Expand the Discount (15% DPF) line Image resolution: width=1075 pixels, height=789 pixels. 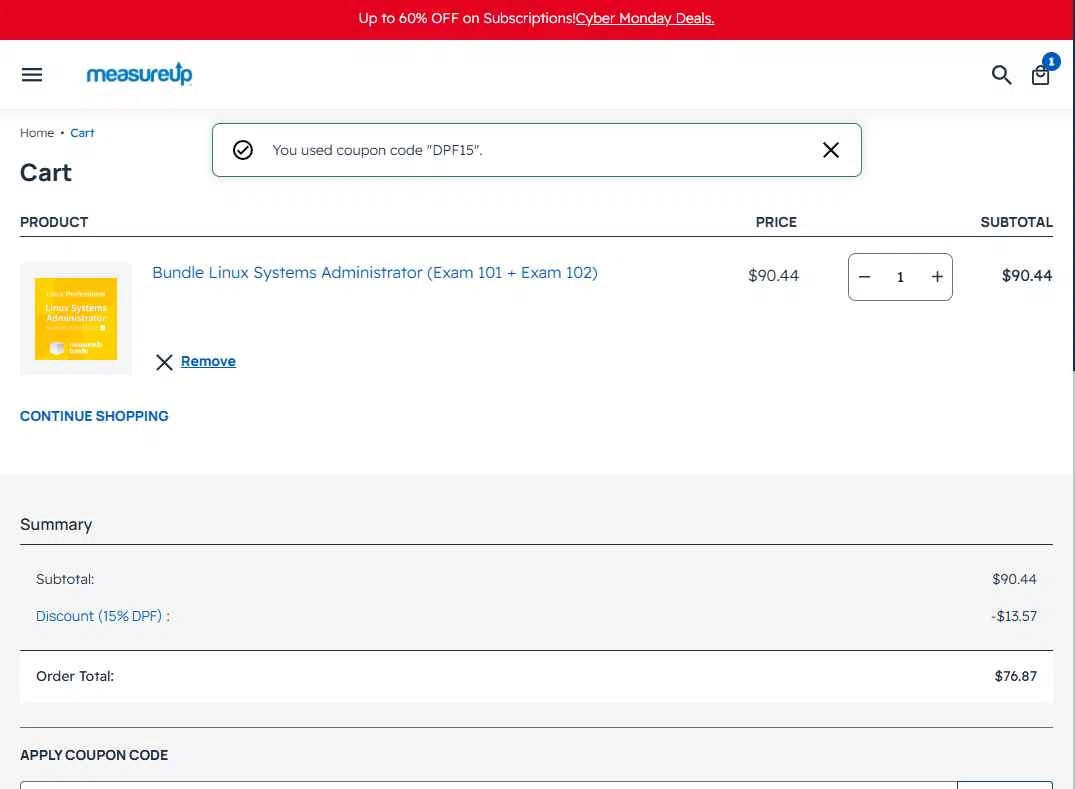103,616
